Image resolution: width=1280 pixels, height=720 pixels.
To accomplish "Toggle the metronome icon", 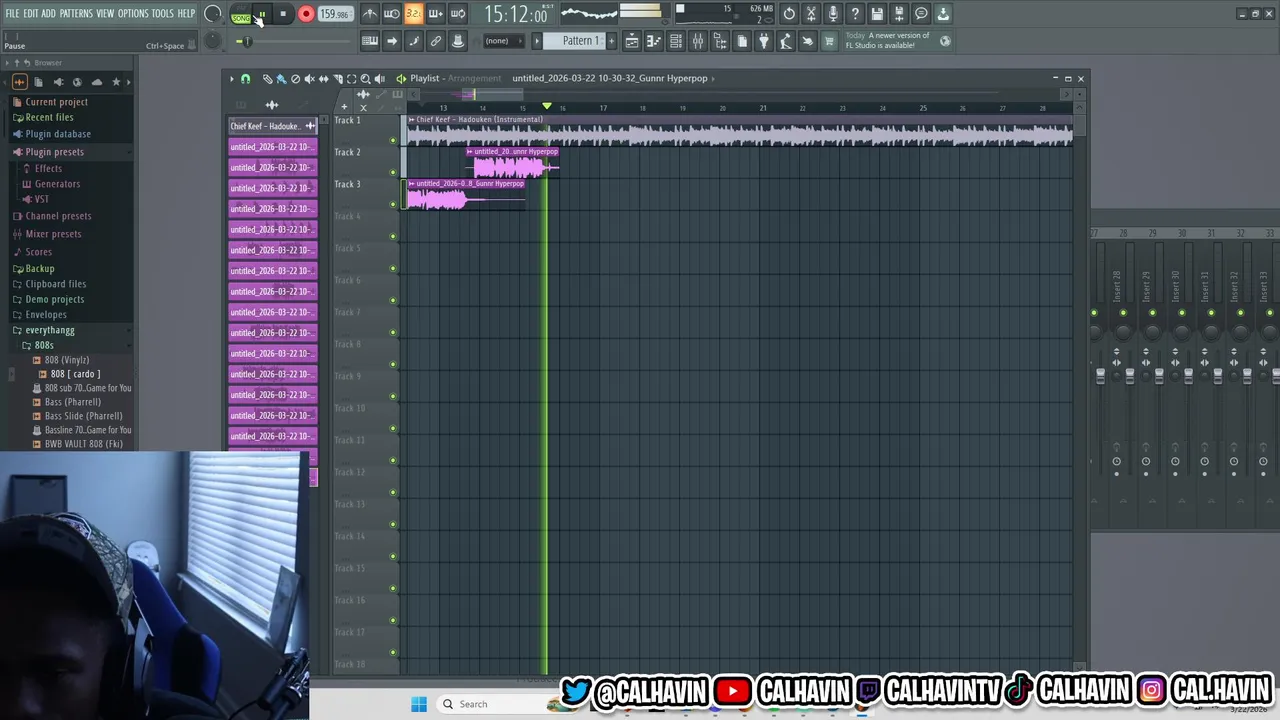I will click(x=370, y=14).
